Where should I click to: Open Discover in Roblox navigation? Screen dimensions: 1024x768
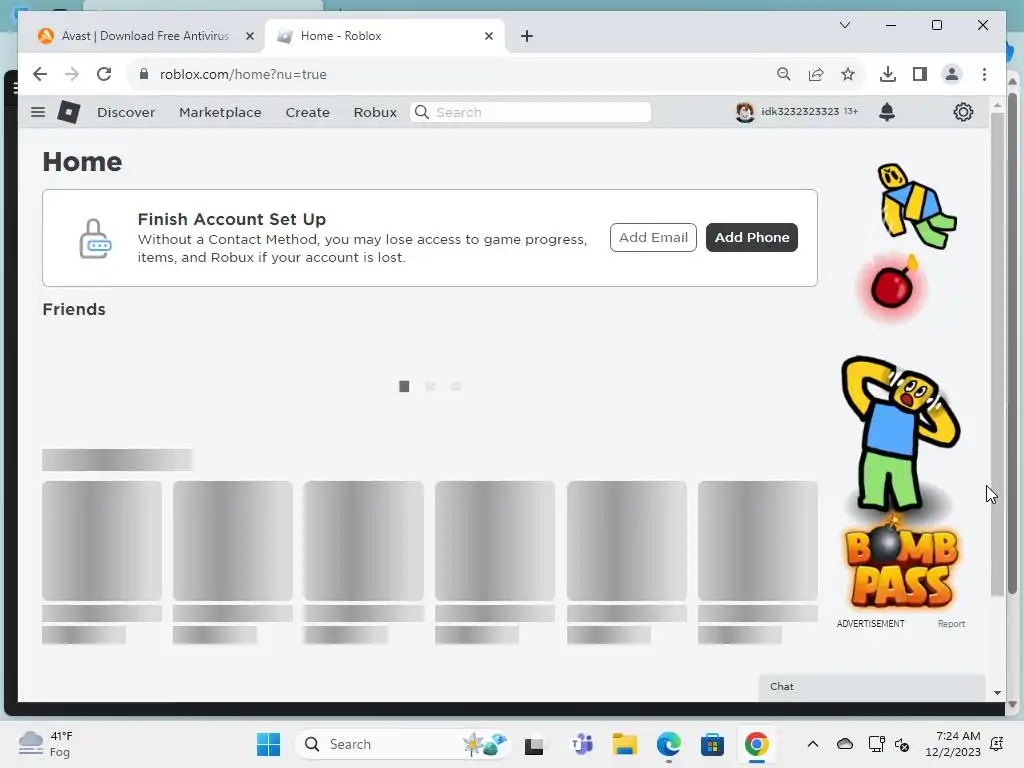(x=126, y=112)
